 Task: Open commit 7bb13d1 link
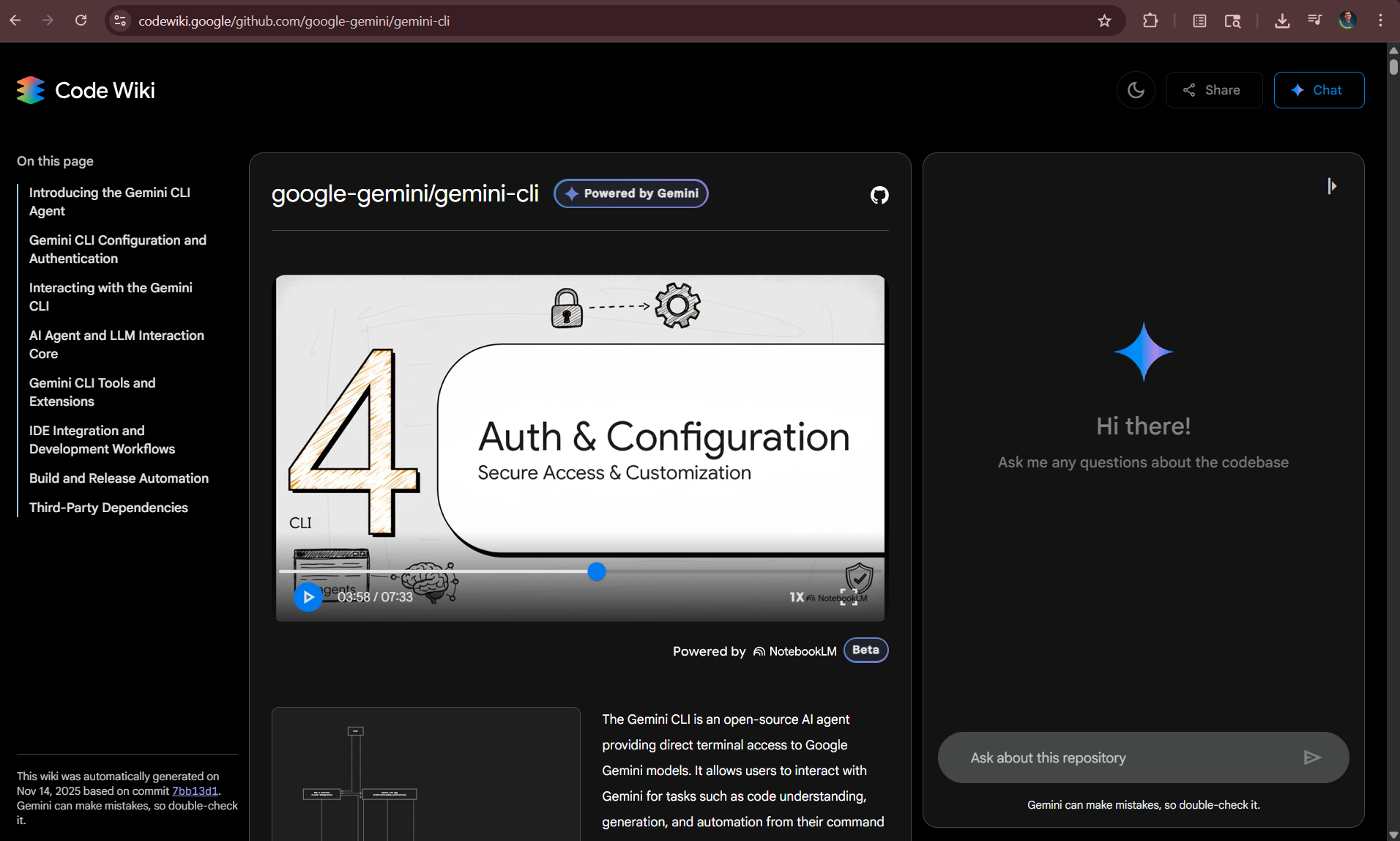point(195,791)
